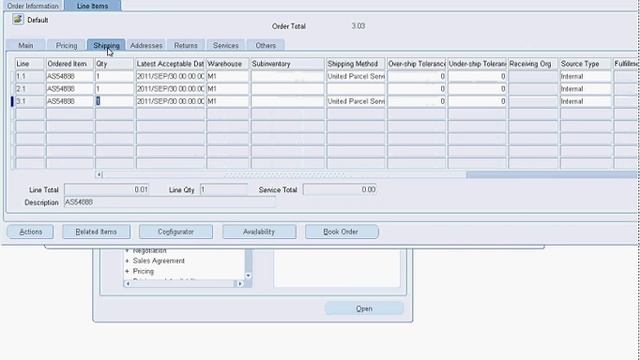Click the Subinventory column header
This screenshot has width=640, height=360.
288,64
